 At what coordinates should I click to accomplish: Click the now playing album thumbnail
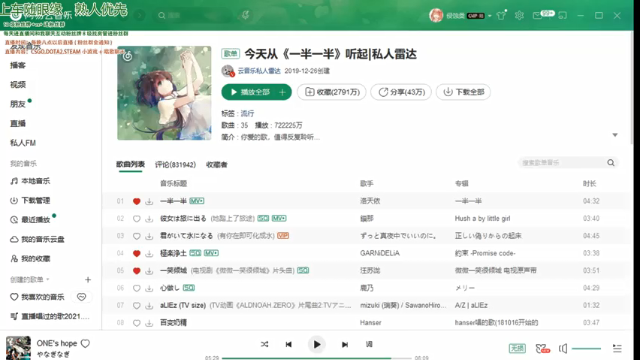click(18, 348)
